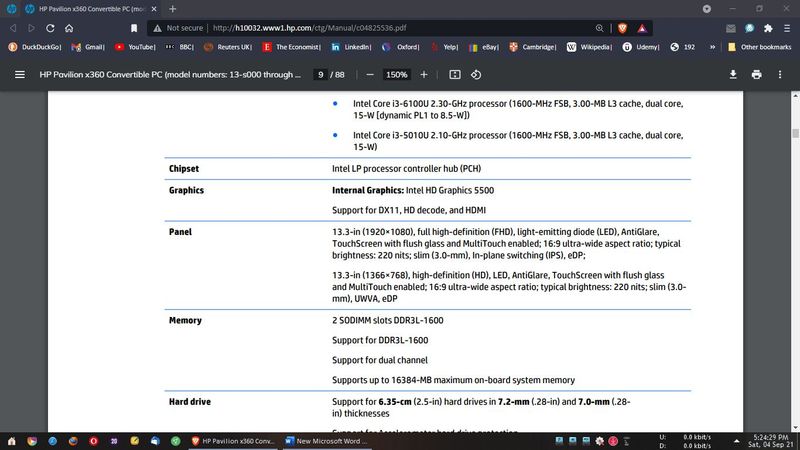Launch Opera from the taskbar

click(x=93, y=441)
